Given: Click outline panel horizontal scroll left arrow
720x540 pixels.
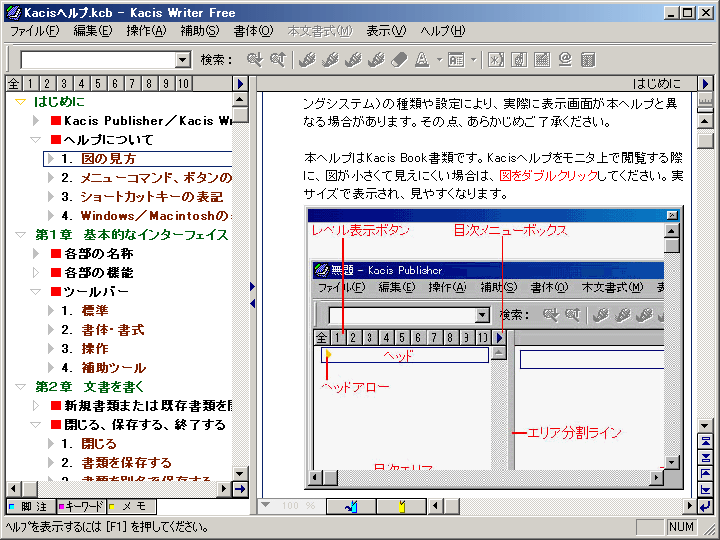Looking at the screenshot, I should coord(14,489).
